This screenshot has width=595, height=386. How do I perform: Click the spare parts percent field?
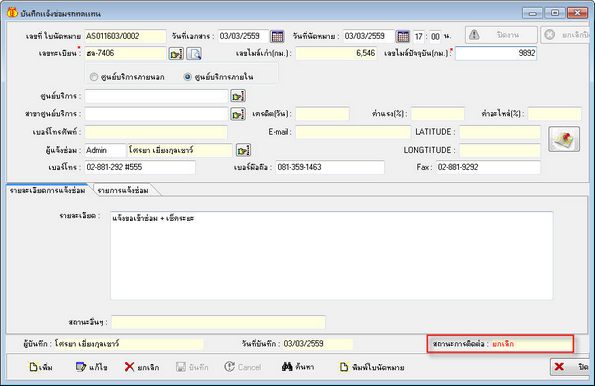(x=554, y=114)
